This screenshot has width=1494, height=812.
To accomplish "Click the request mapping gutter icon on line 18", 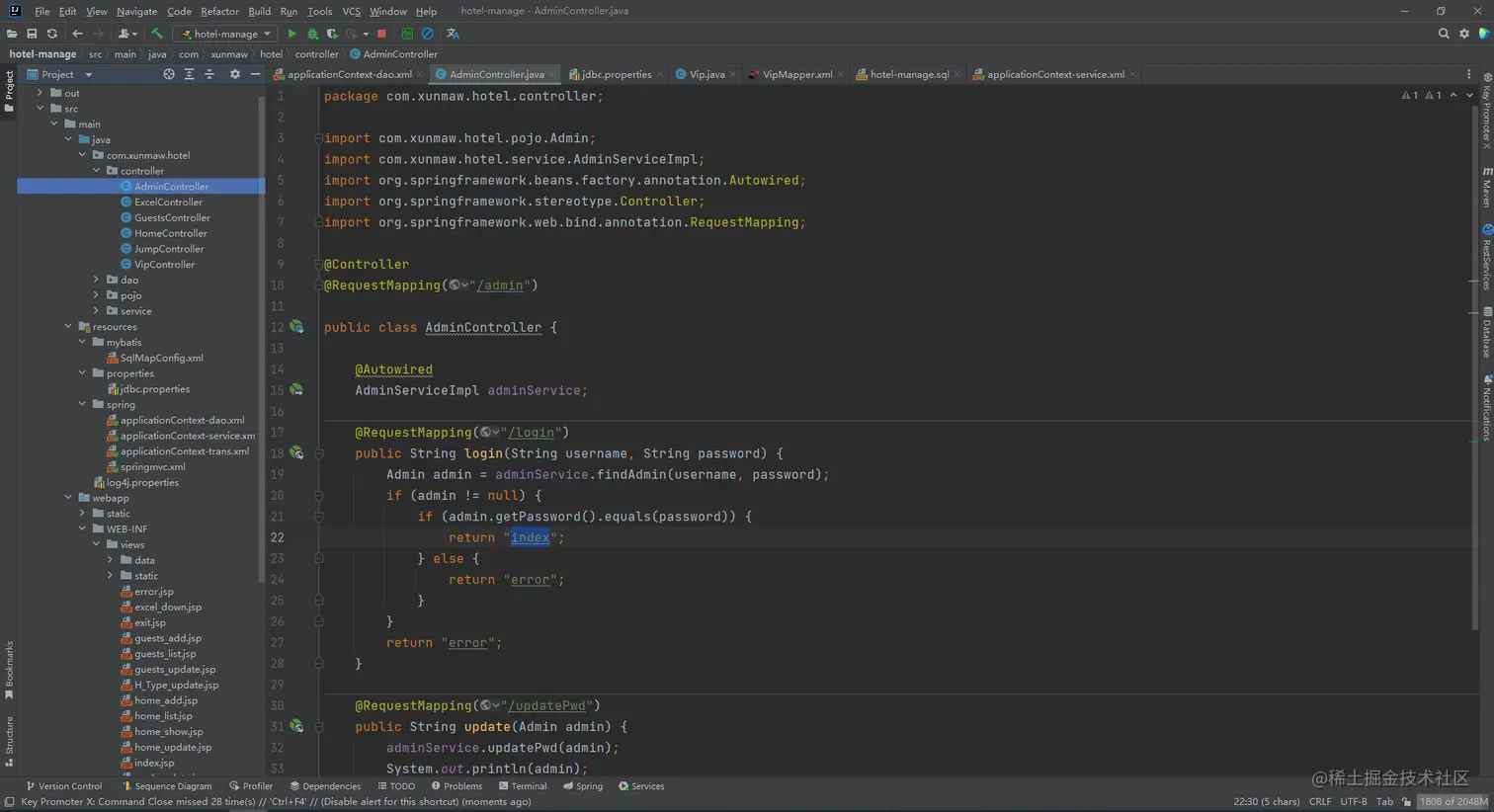I will pos(296,453).
